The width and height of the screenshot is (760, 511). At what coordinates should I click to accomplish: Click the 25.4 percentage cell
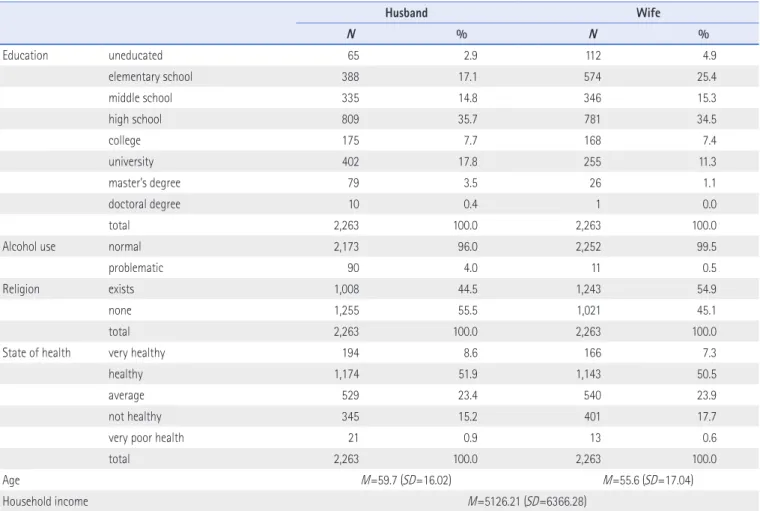click(x=707, y=77)
